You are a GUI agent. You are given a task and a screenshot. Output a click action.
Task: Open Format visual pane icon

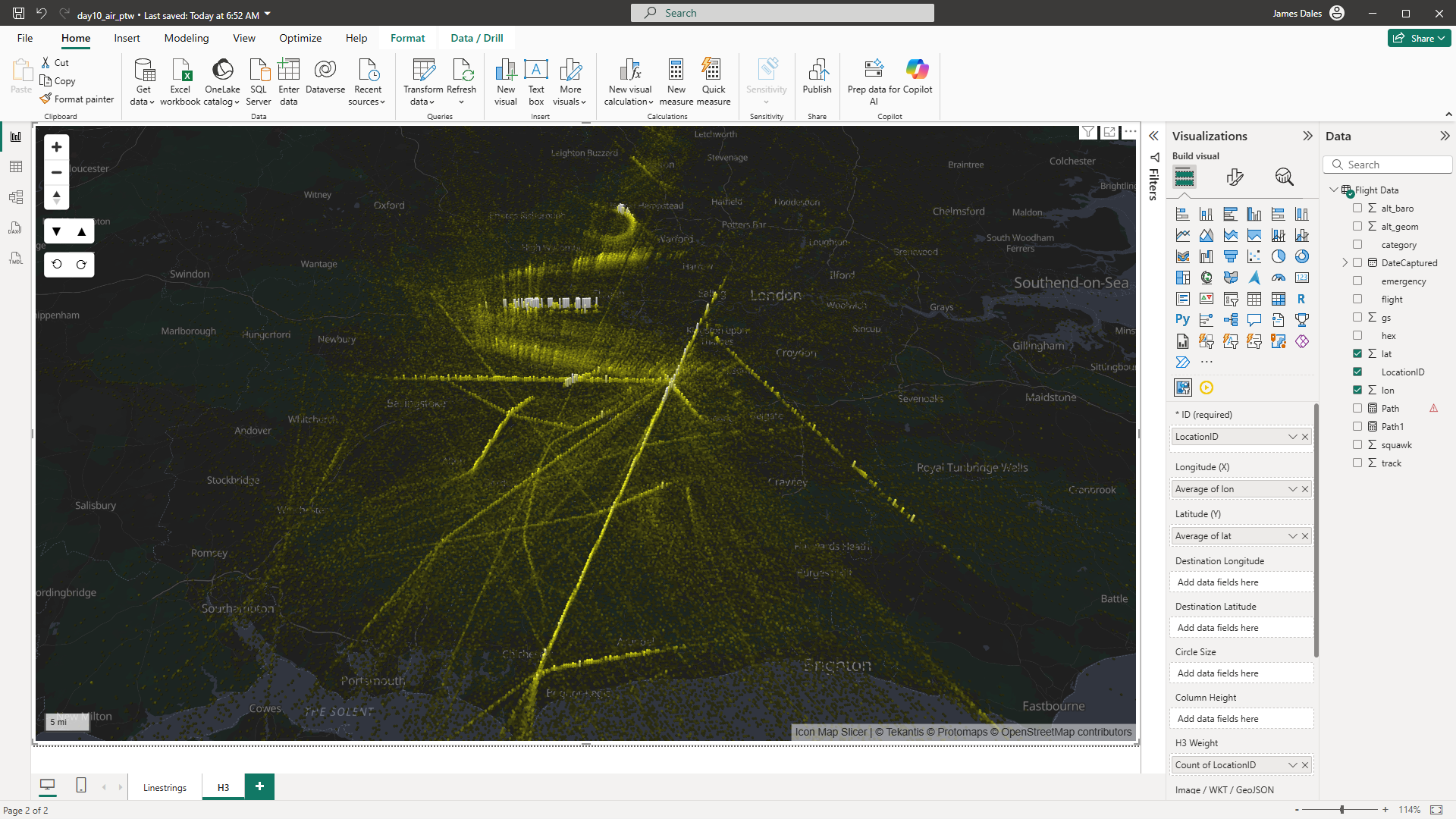click(x=1235, y=177)
